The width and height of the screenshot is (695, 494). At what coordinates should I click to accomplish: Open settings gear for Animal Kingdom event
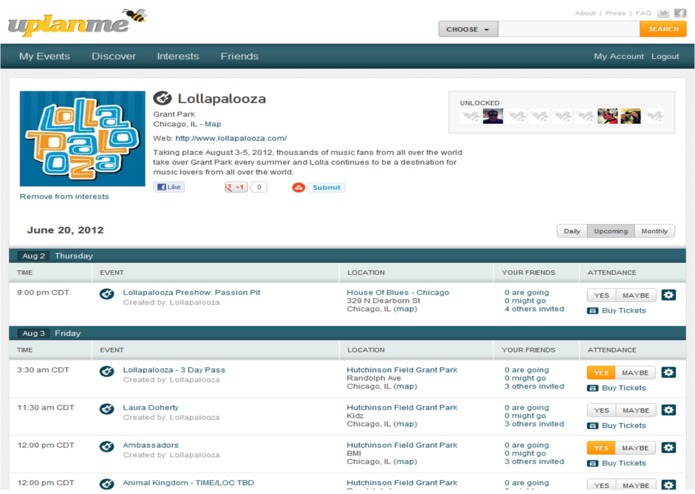click(x=668, y=485)
